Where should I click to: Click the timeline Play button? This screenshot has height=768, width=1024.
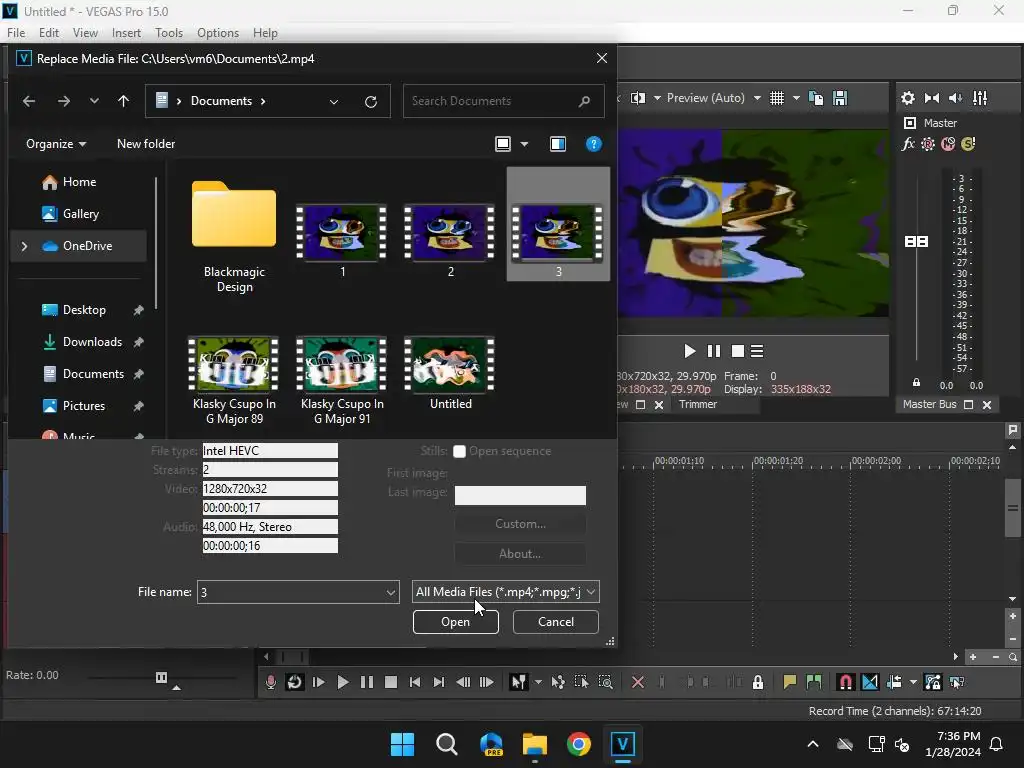coord(342,682)
